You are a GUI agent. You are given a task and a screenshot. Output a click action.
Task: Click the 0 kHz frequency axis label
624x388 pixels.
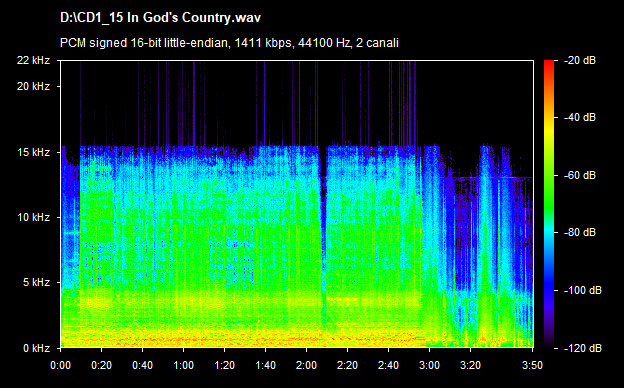(x=36, y=348)
